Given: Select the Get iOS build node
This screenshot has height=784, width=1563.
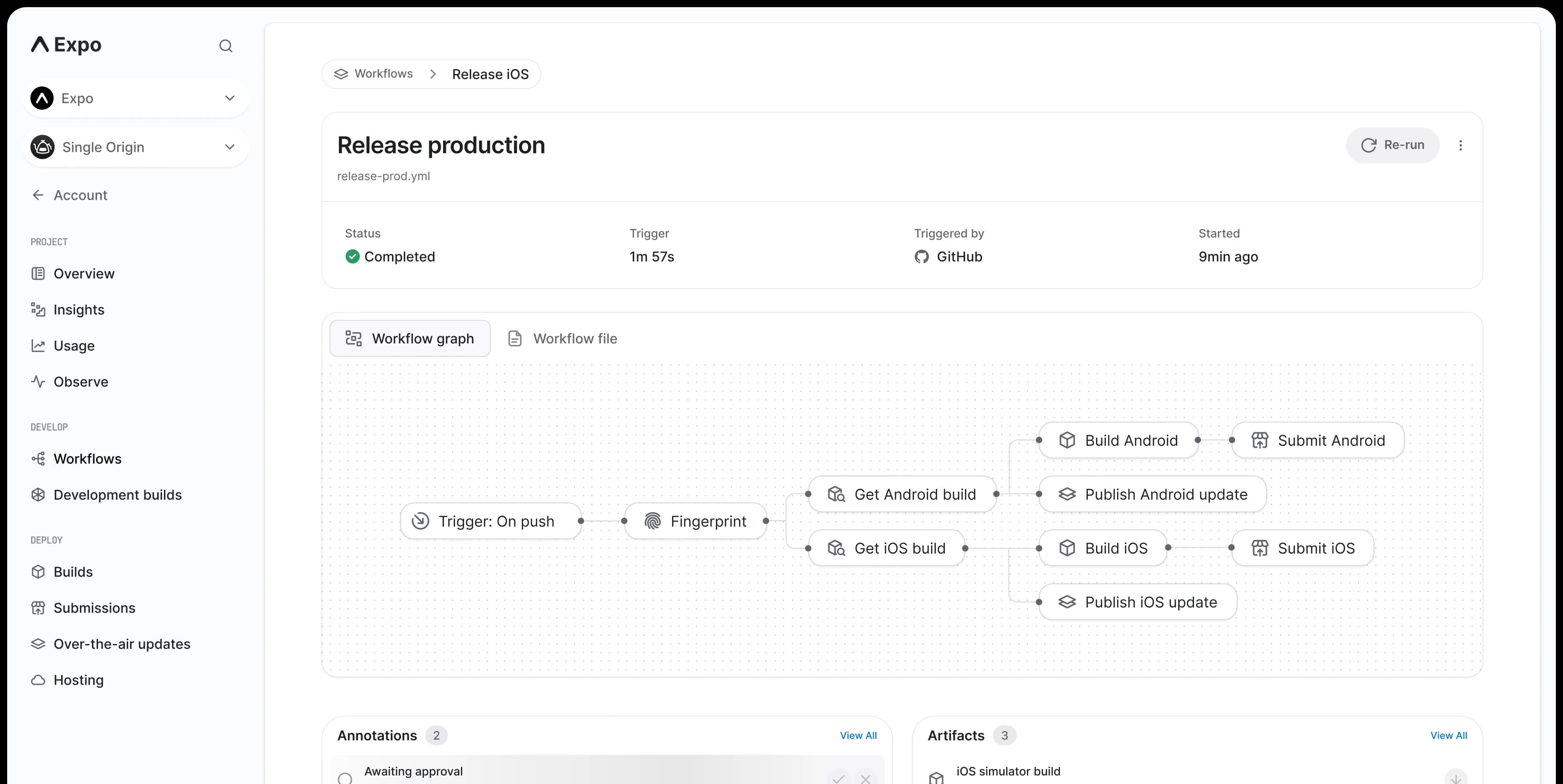Looking at the screenshot, I should point(887,548).
